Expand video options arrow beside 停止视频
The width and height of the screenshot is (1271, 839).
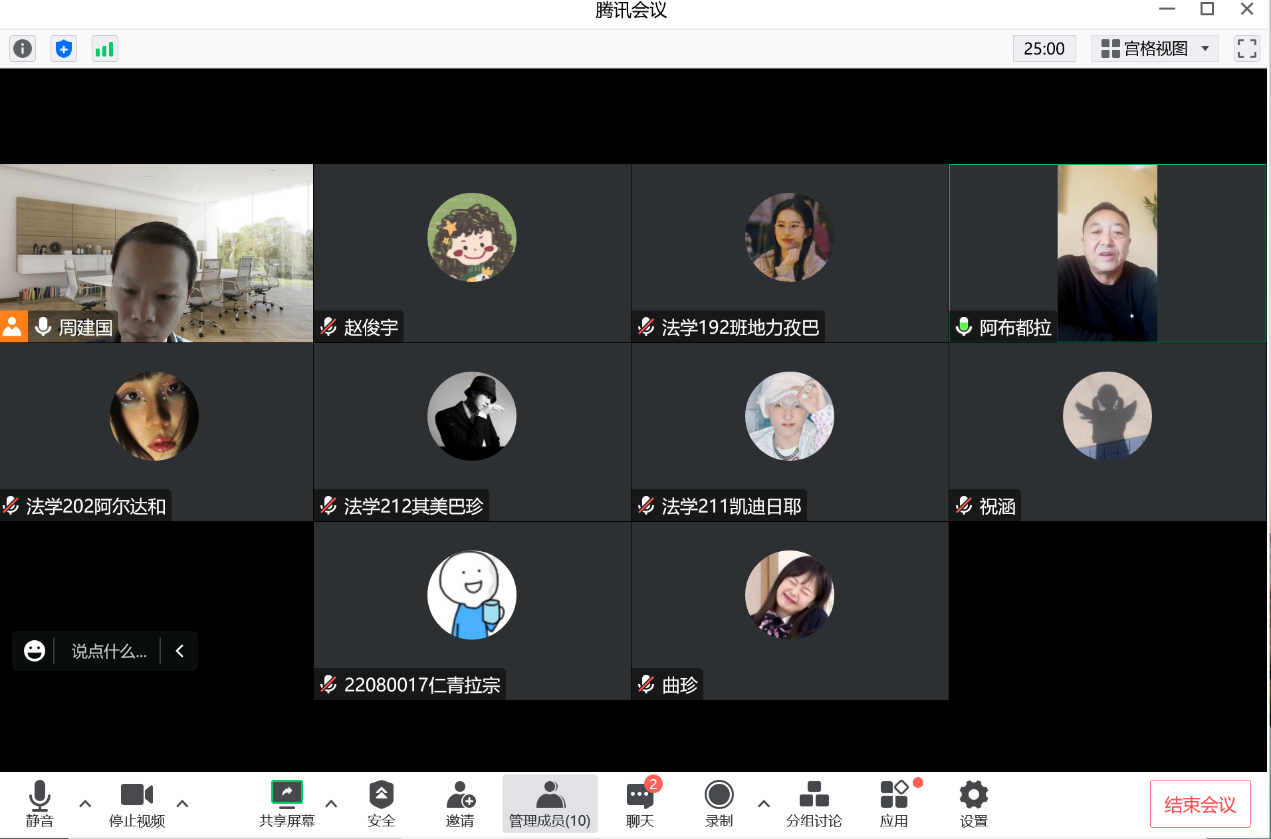pyautogui.click(x=182, y=803)
